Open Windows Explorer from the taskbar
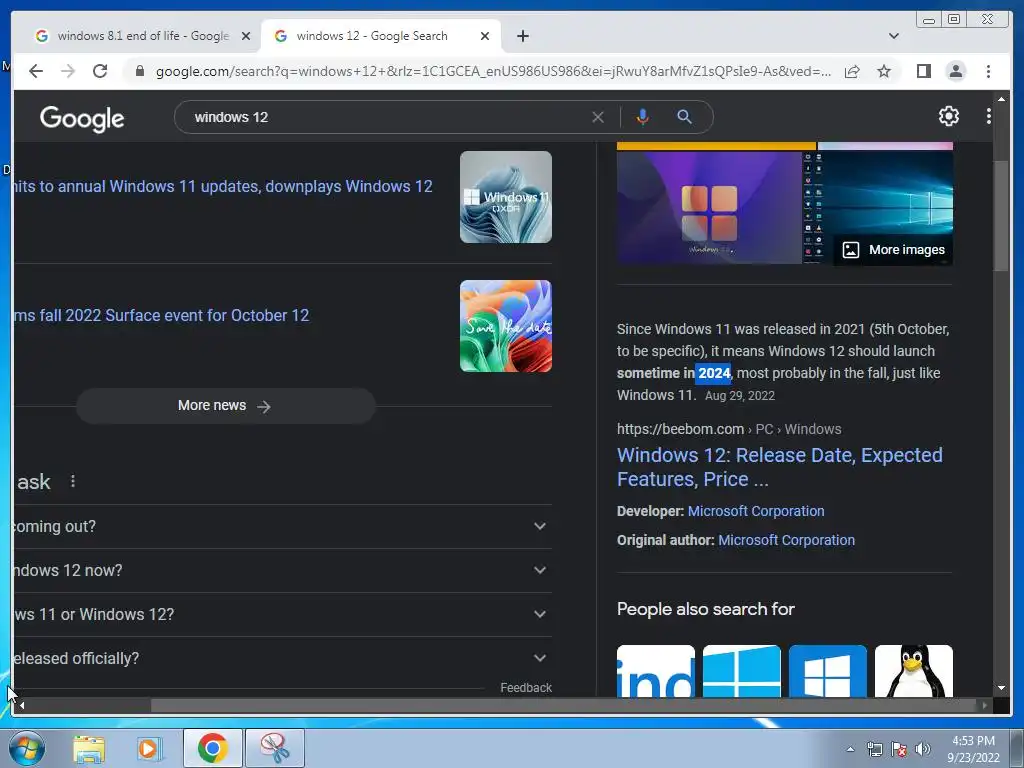Screen dimensions: 1024x768 point(89,749)
